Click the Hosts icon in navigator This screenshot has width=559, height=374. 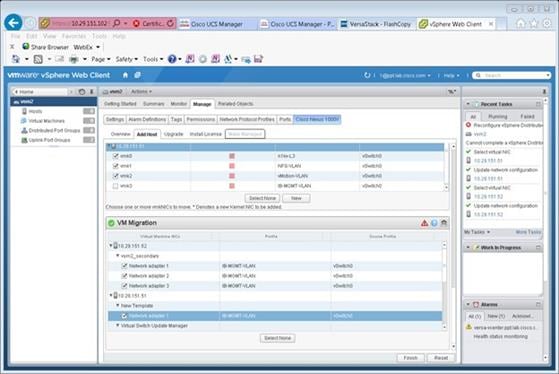point(25,111)
